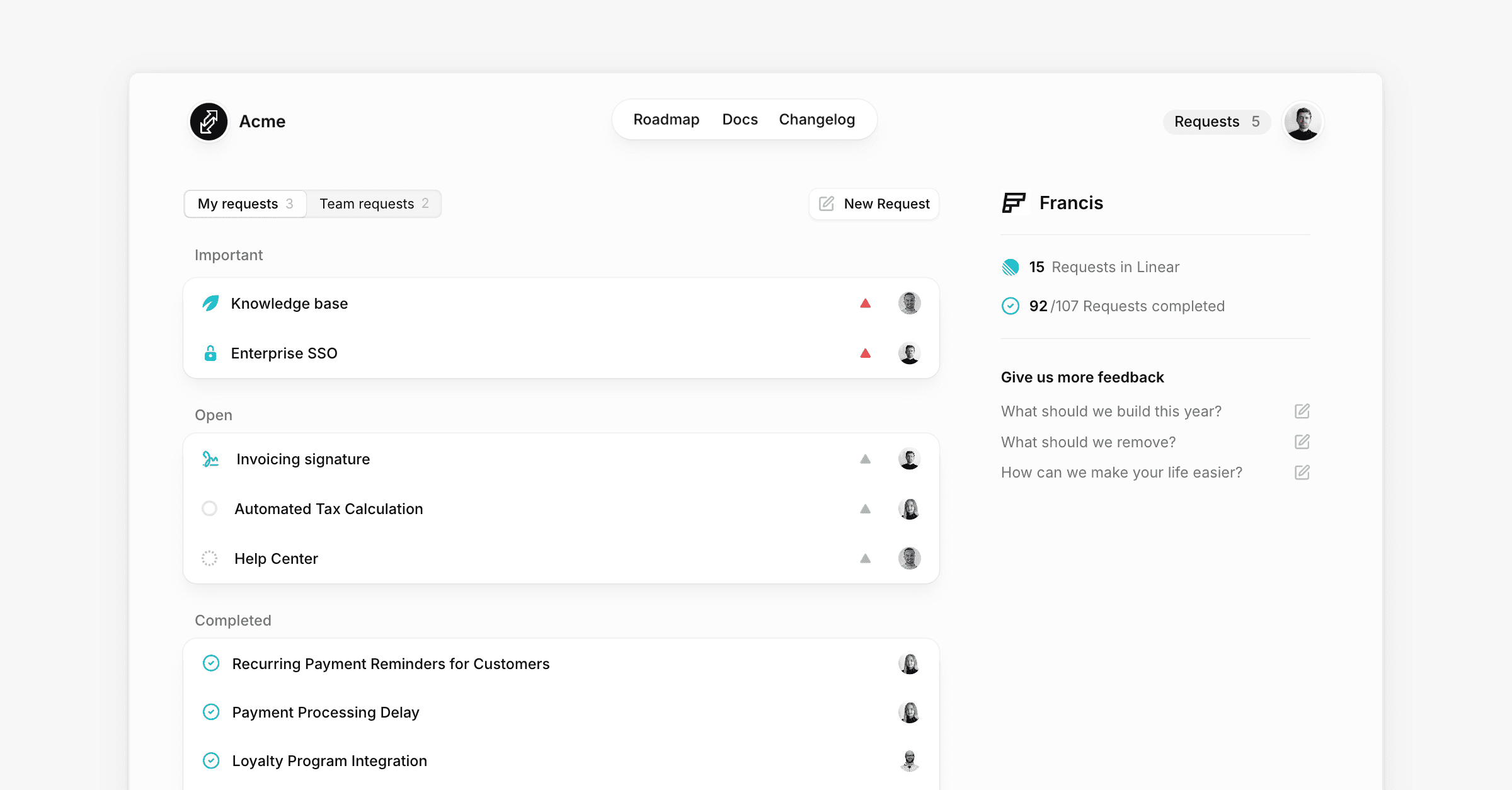The width and height of the screenshot is (1512, 790).
Task: Click the Help Center dotted status circle
Action: click(209, 558)
